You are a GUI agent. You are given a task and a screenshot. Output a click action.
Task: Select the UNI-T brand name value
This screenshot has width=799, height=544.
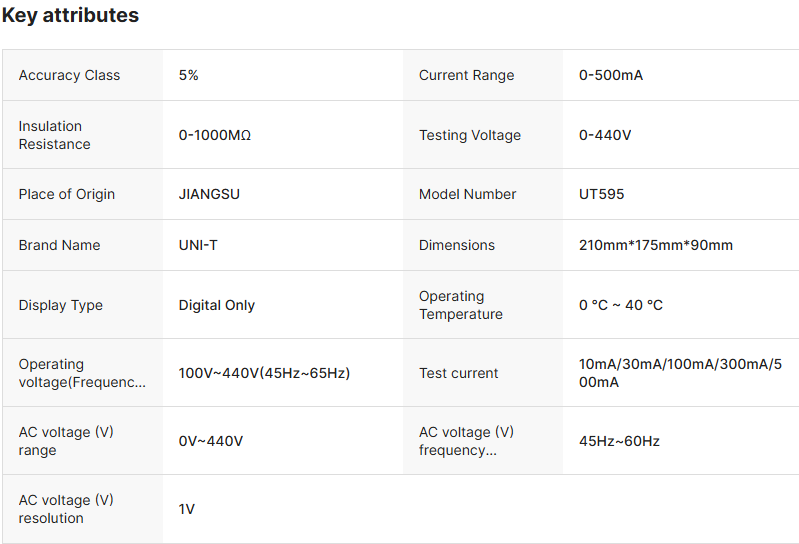pyautogui.click(x=198, y=245)
